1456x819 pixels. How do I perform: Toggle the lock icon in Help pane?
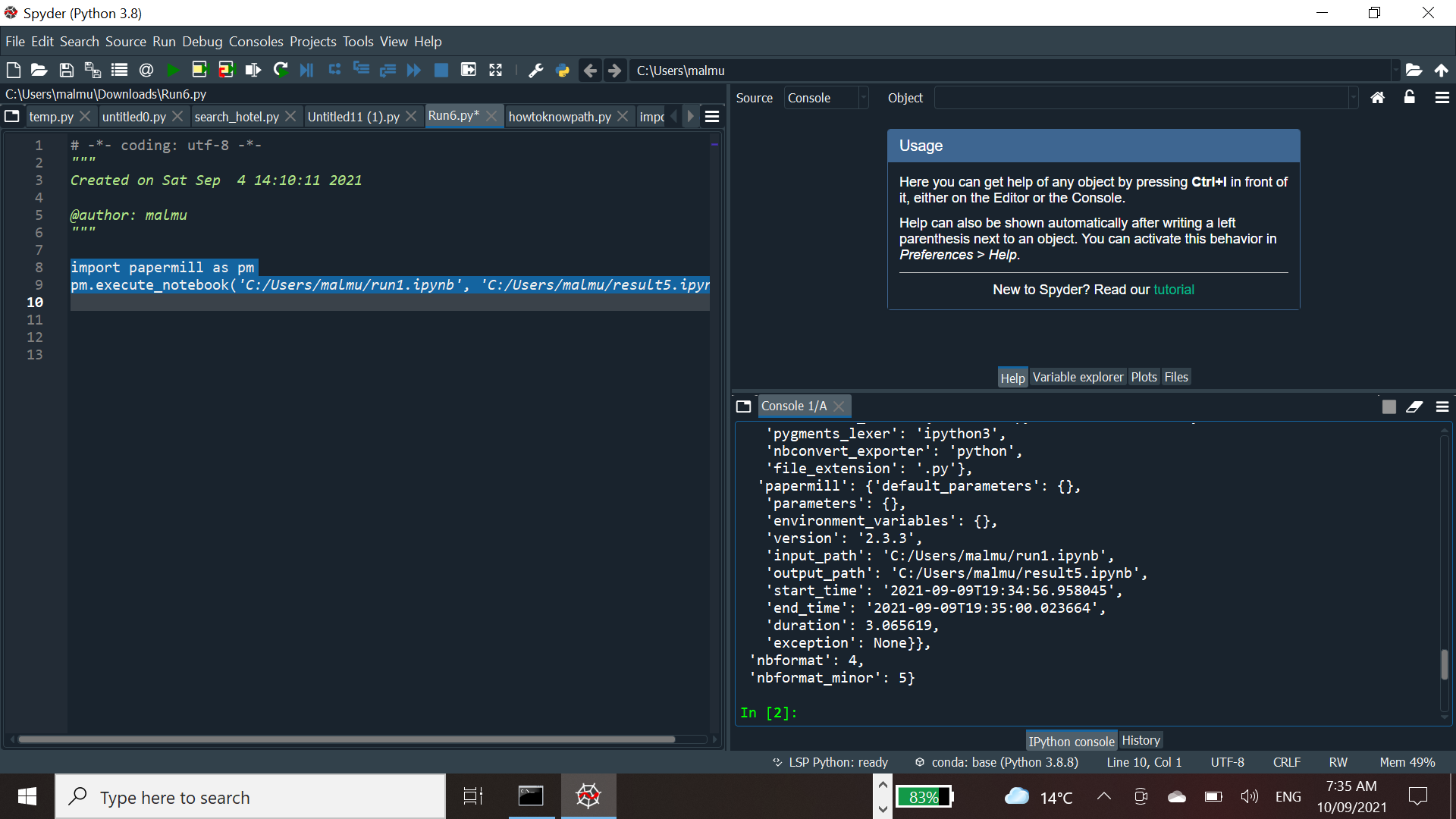click(x=1408, y=97)
